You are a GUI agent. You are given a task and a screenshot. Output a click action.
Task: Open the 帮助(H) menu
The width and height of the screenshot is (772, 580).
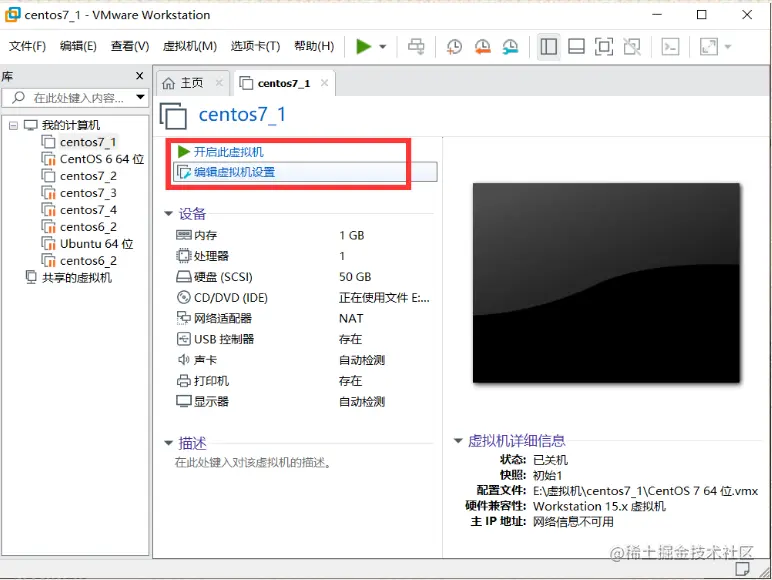pyautogui.click(x=314, y=46)
